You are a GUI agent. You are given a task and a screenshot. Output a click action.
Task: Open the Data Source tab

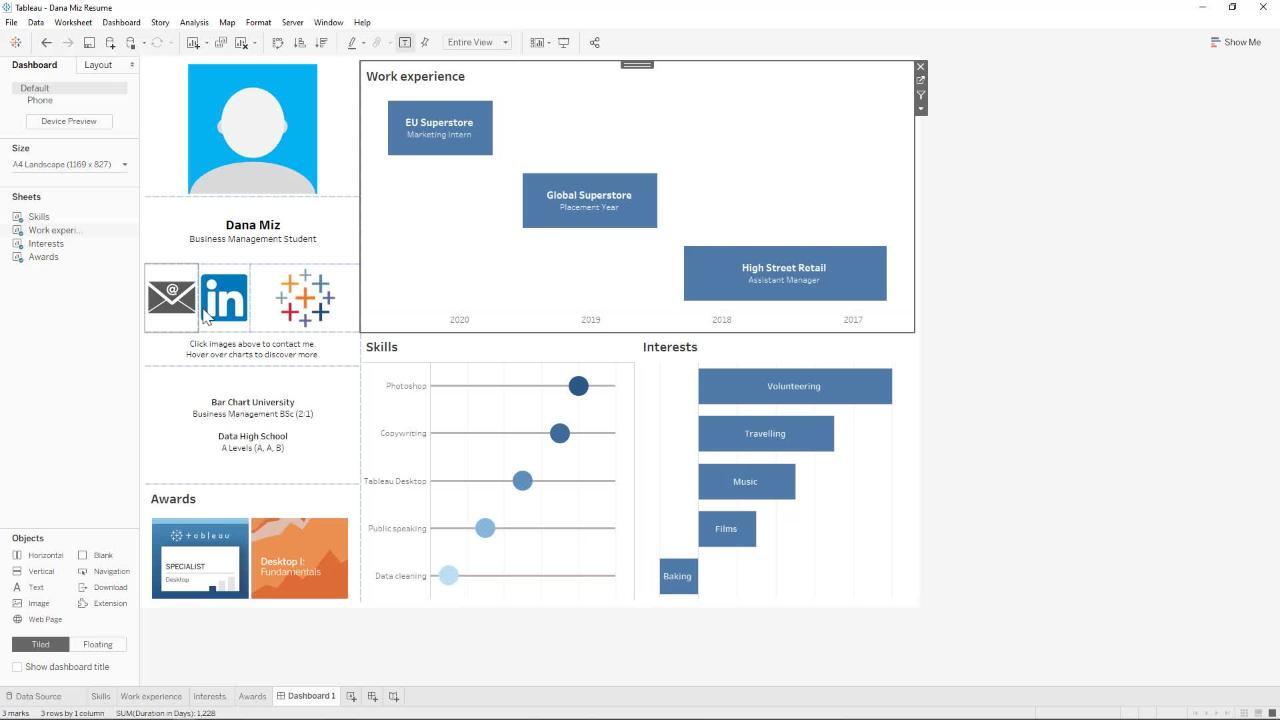click(x=32, y=696)
